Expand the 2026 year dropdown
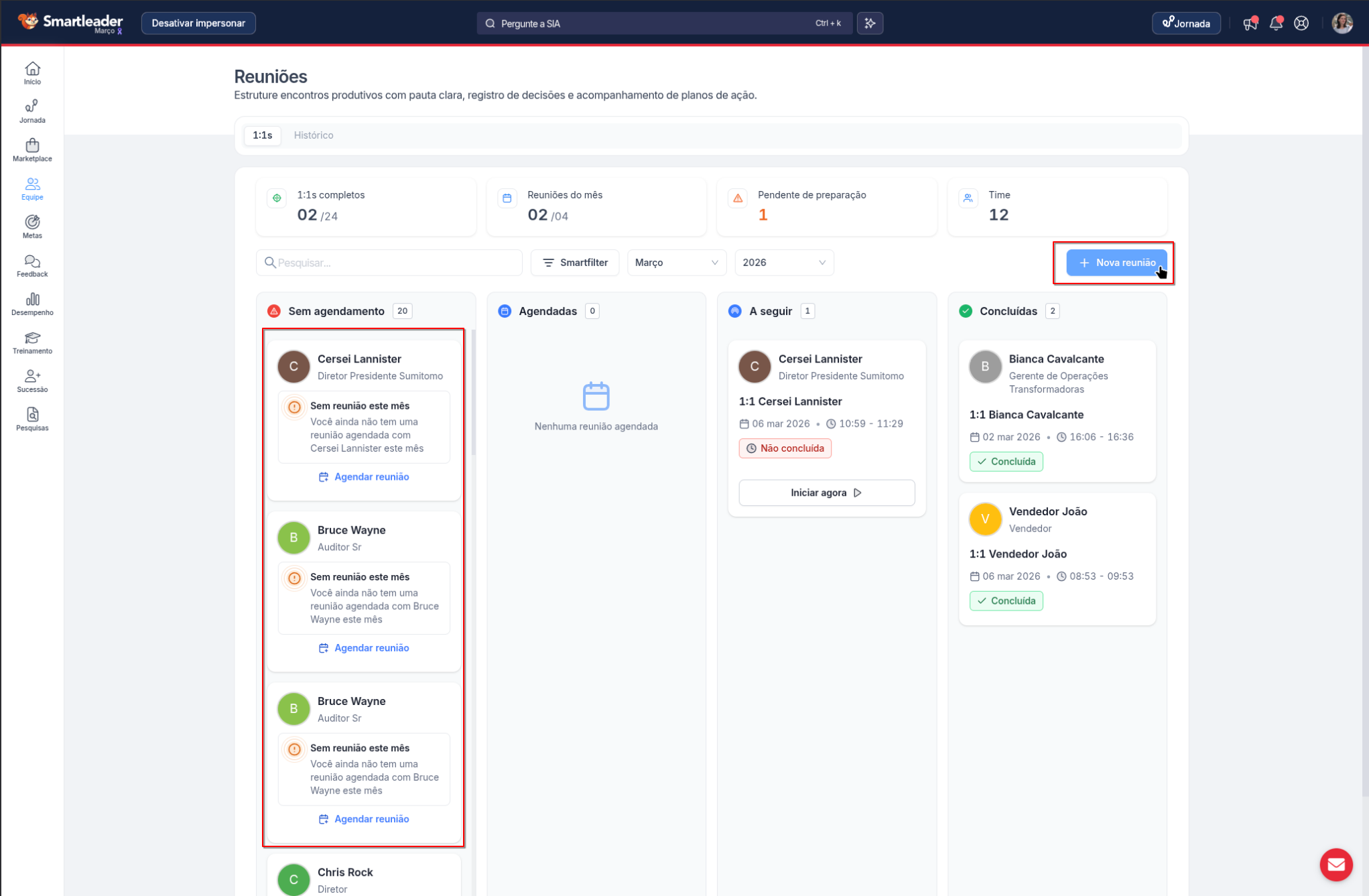This screenshot has width=1369, height=896. [783, 263]
